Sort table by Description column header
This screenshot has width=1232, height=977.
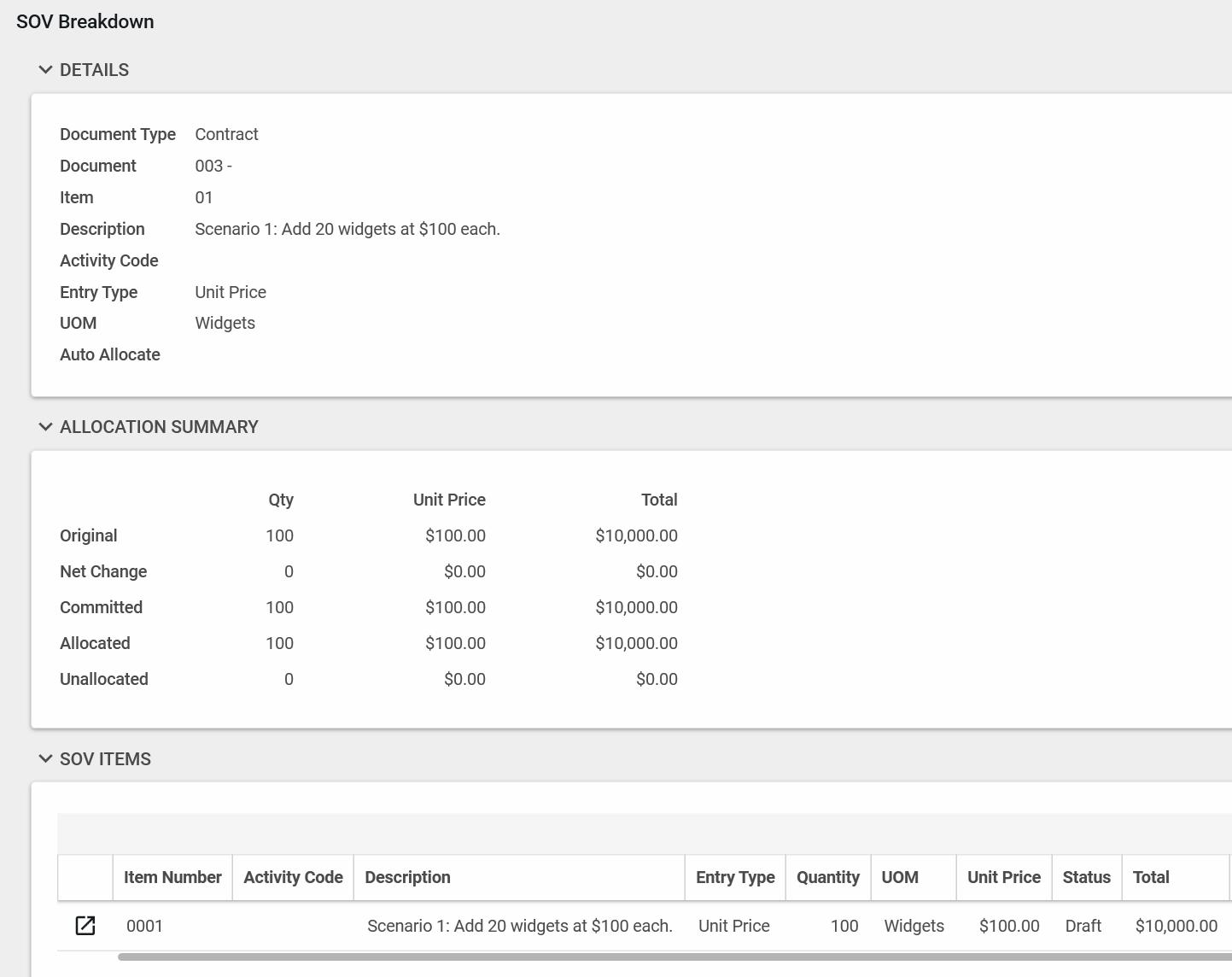click(x=407, y=877)
